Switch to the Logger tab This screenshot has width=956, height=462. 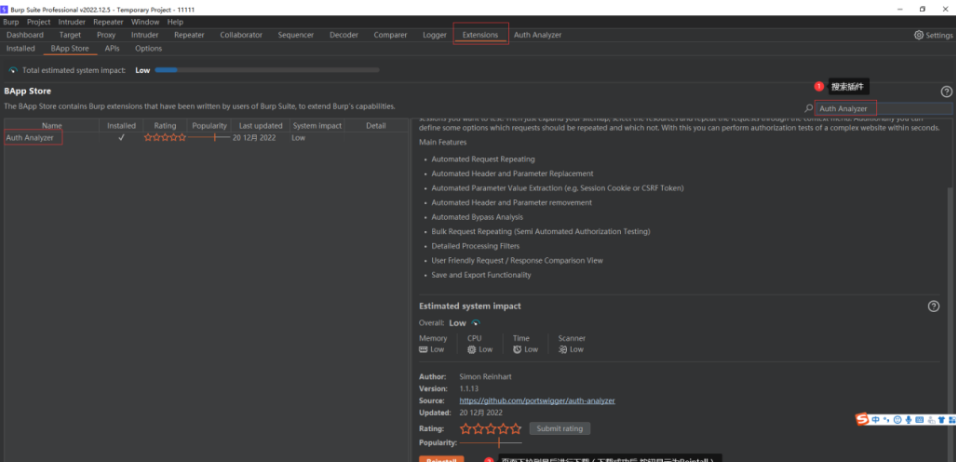click(x=435, y=35)
